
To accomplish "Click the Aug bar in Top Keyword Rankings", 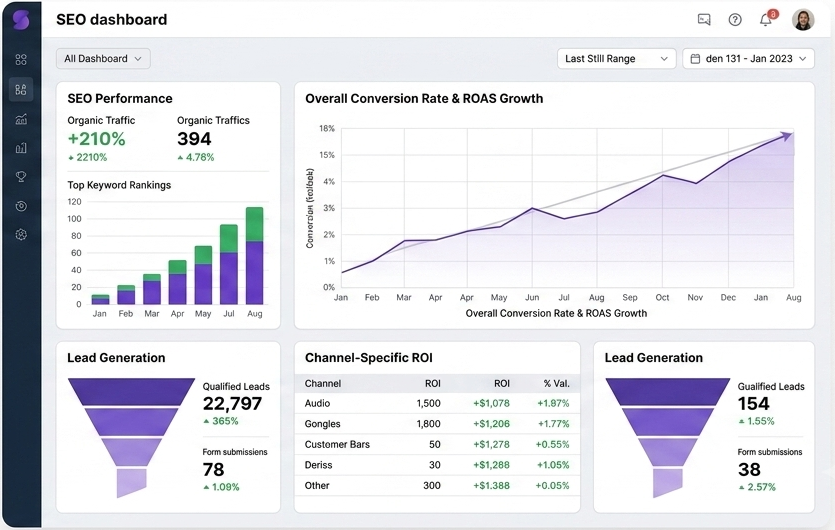I will [255, 256].
